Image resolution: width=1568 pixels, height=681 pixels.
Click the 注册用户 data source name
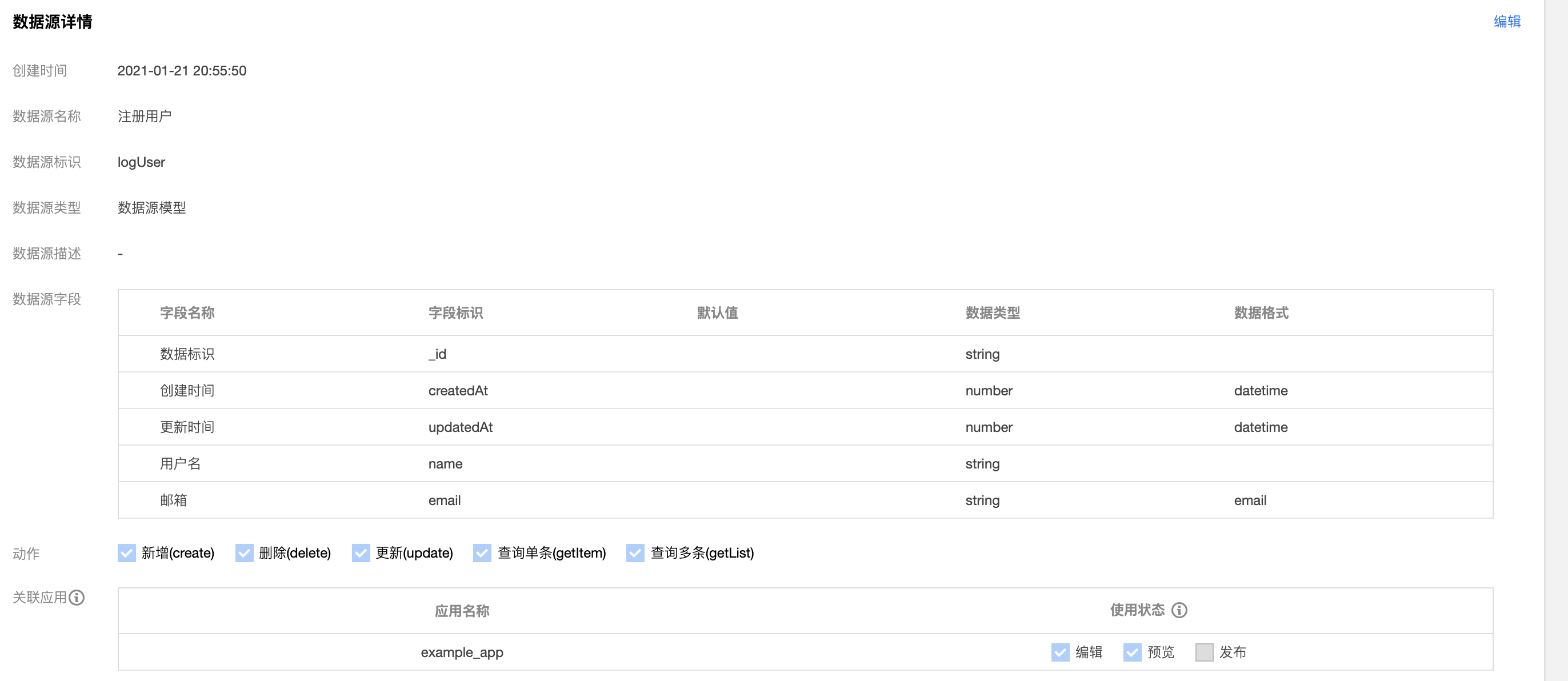(144, 116)
